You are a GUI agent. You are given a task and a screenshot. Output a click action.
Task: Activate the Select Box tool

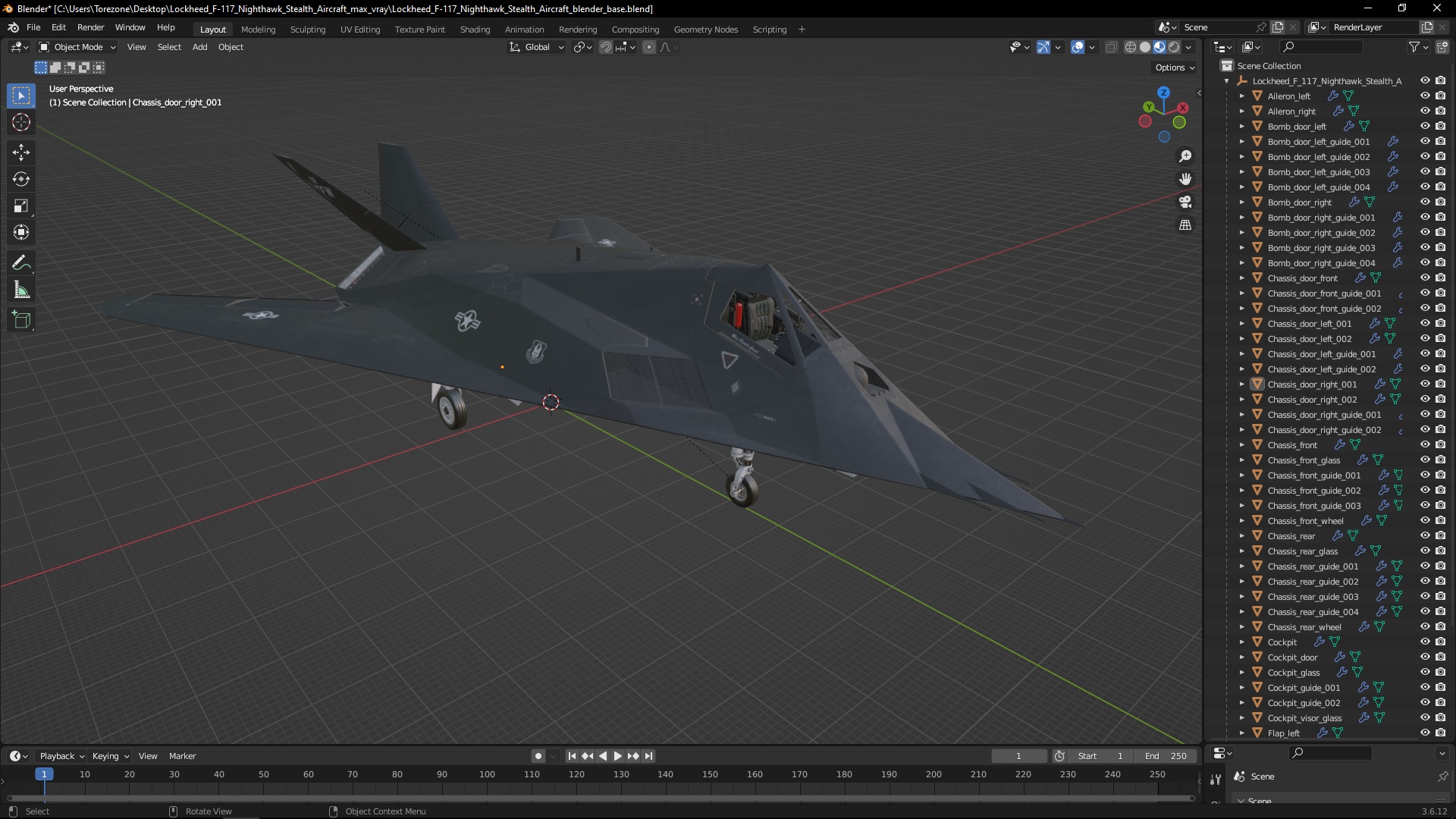pyautogui.click(x=21, y=96)
